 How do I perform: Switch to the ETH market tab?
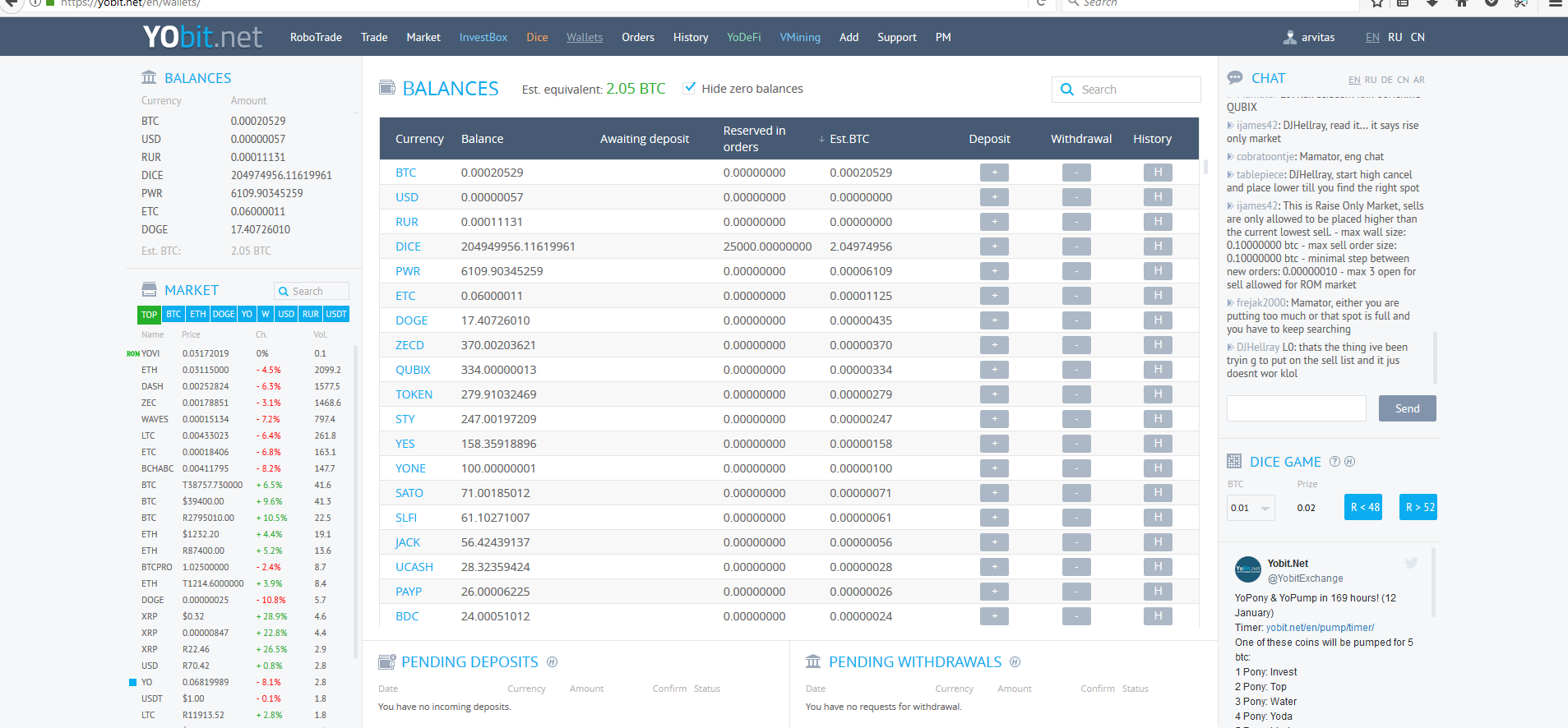point(197,314)
